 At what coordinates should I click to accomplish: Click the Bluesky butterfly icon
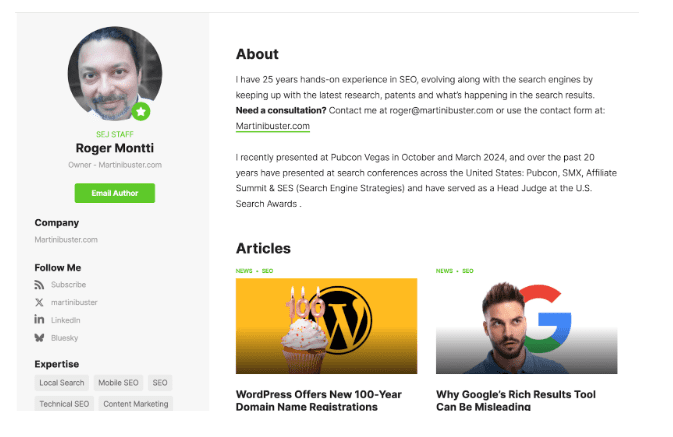click(x=39, y=338)
